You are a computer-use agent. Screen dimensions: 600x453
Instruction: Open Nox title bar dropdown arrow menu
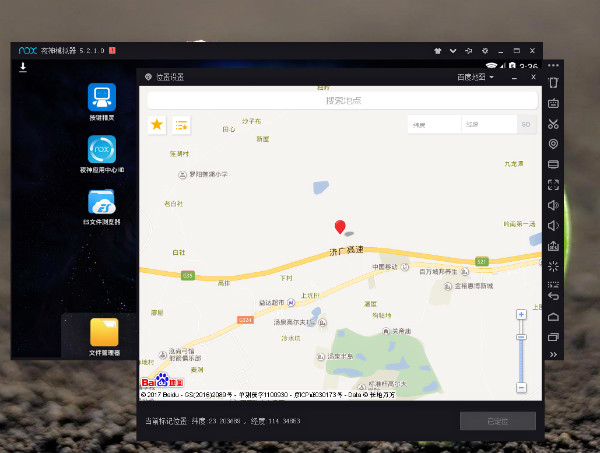[453, 50]
